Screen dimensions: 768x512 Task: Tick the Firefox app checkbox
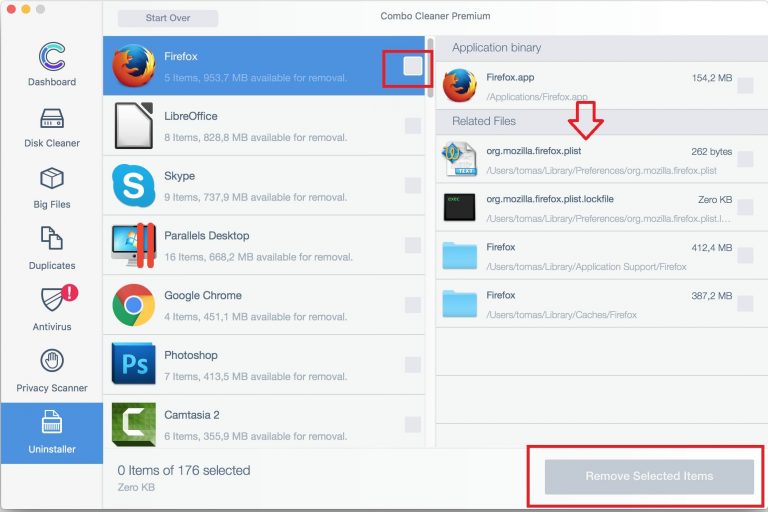[412, 66]
